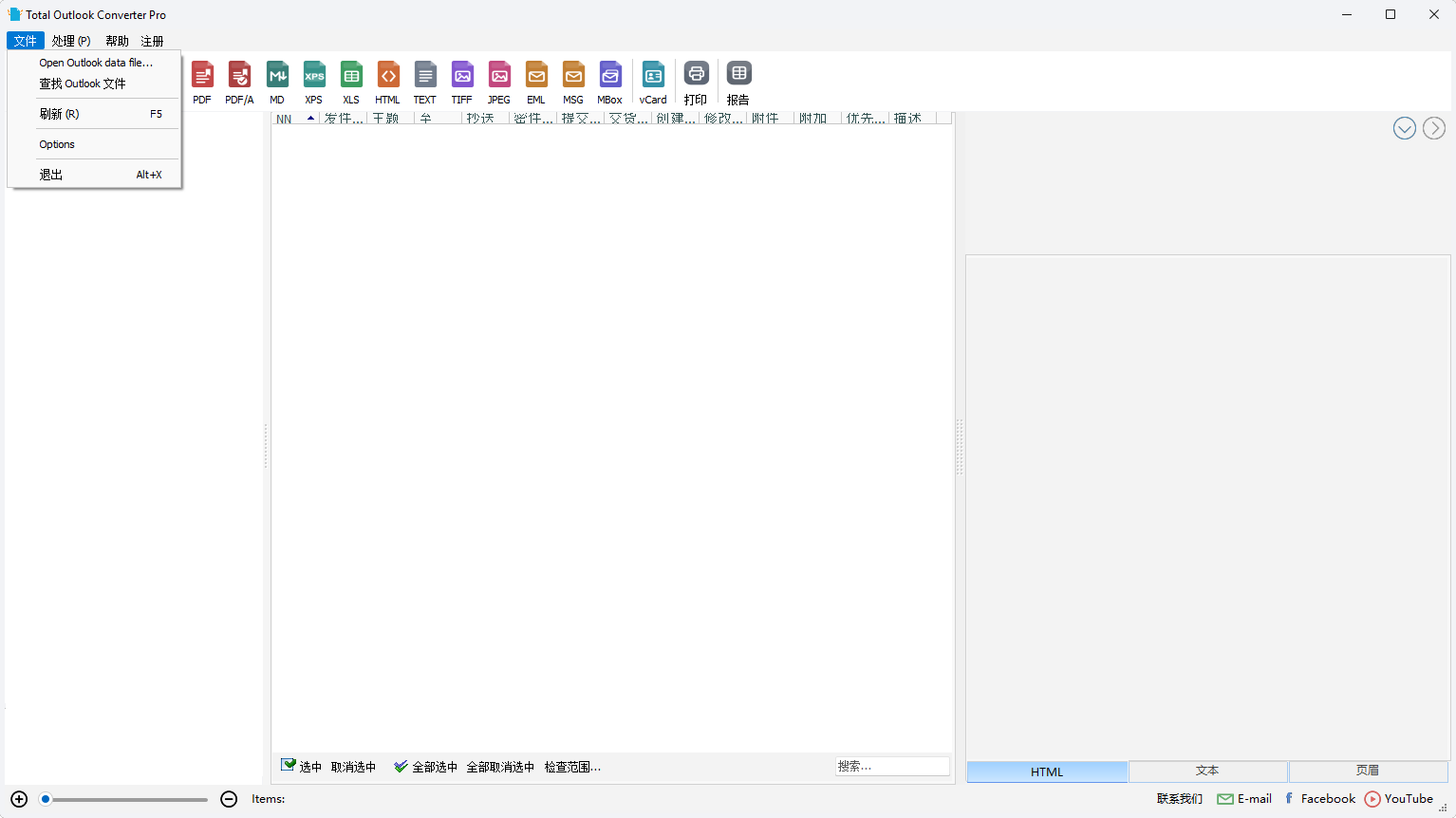1456x818 pixels.
Task: Click the 检查范围… button
Action: tap(572, 767)
